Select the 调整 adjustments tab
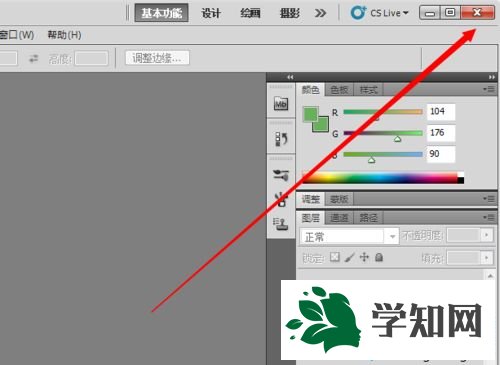The image size is (500, 365). point(310,199)
